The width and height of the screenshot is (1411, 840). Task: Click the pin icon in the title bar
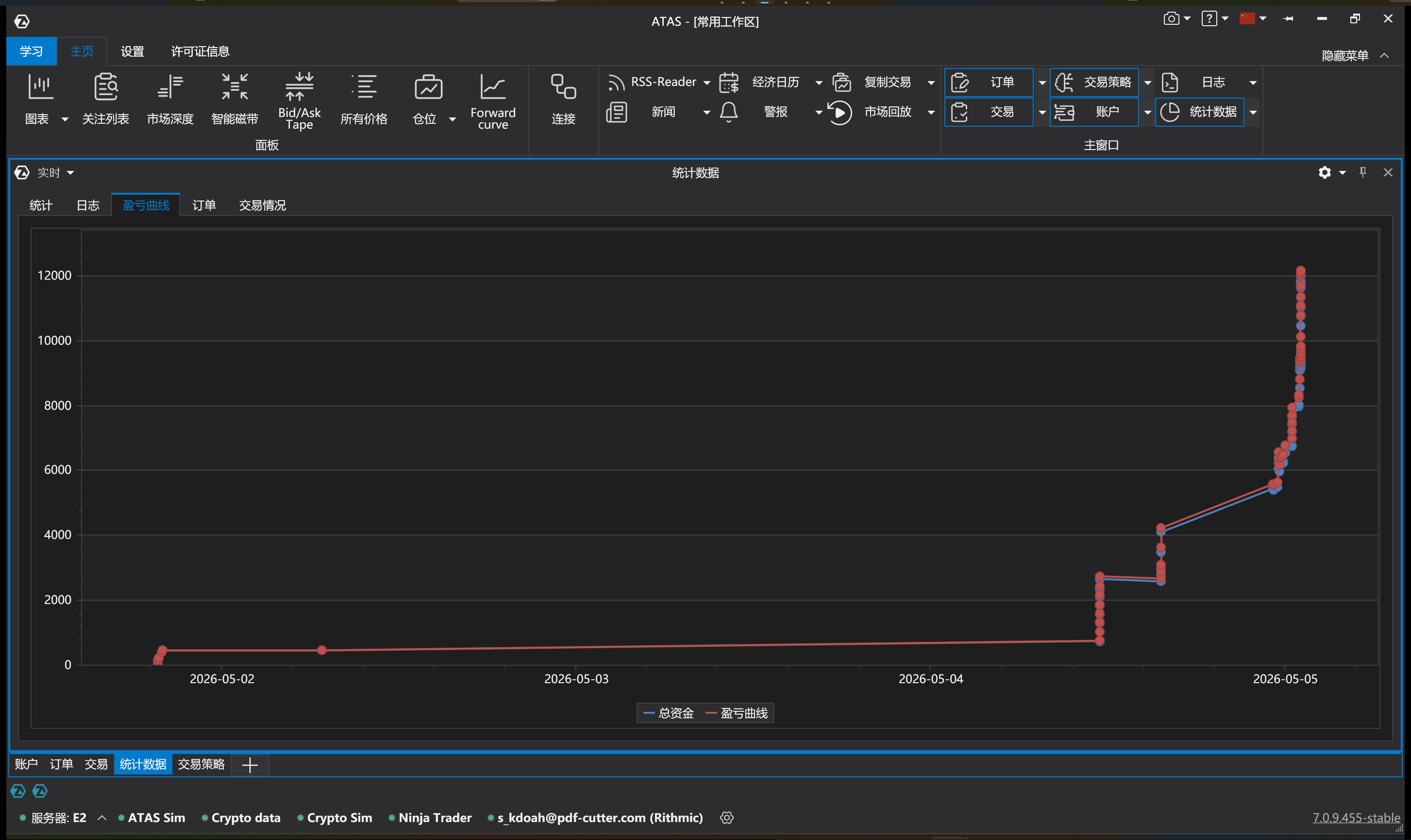[x=1288, y=18]
